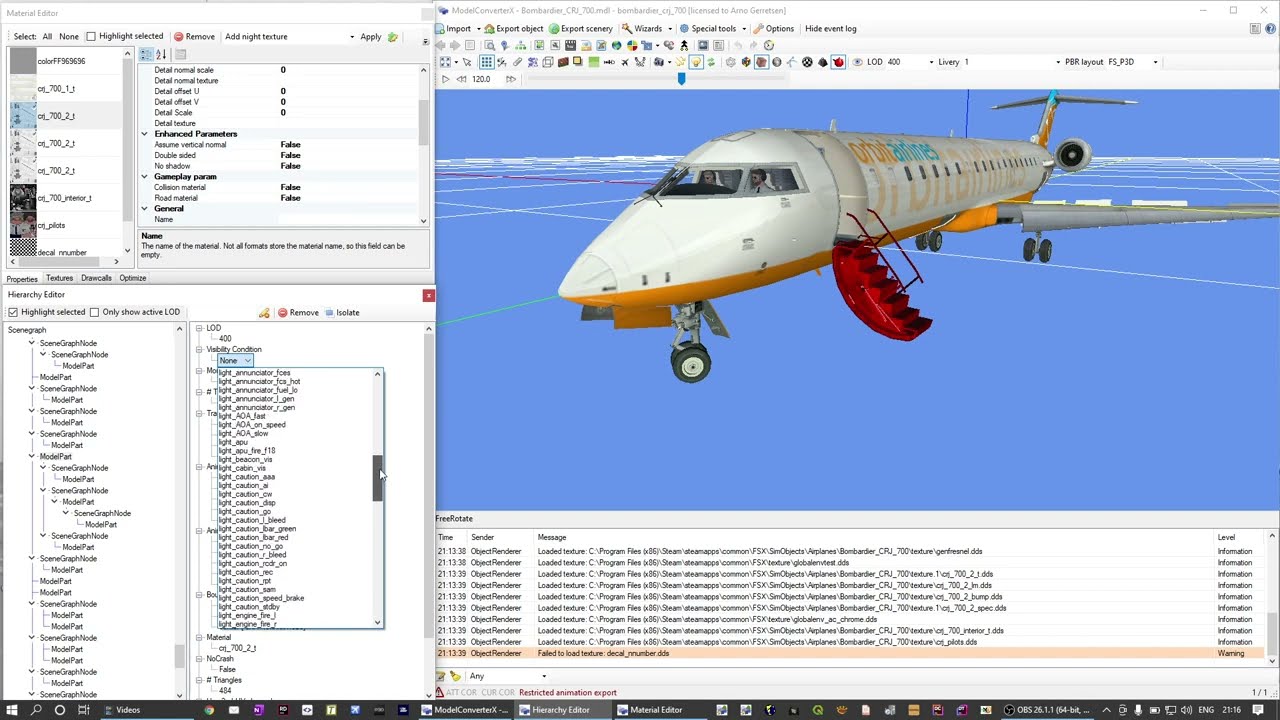Click the green apply icon in Material Editor
This screenshot has width=1280, height=720.
[393, 37]
